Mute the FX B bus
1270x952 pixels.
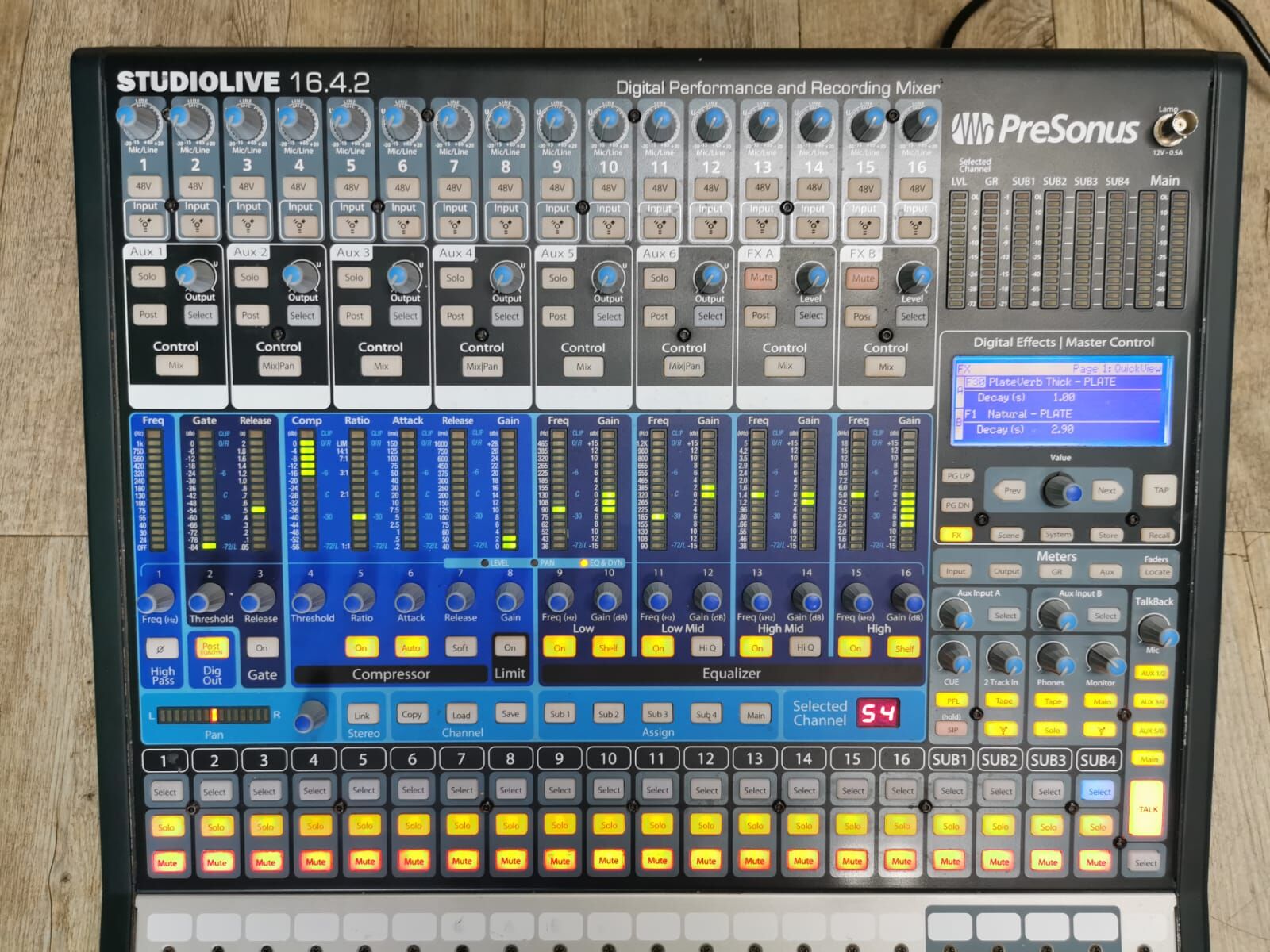(x=863, y=278)
